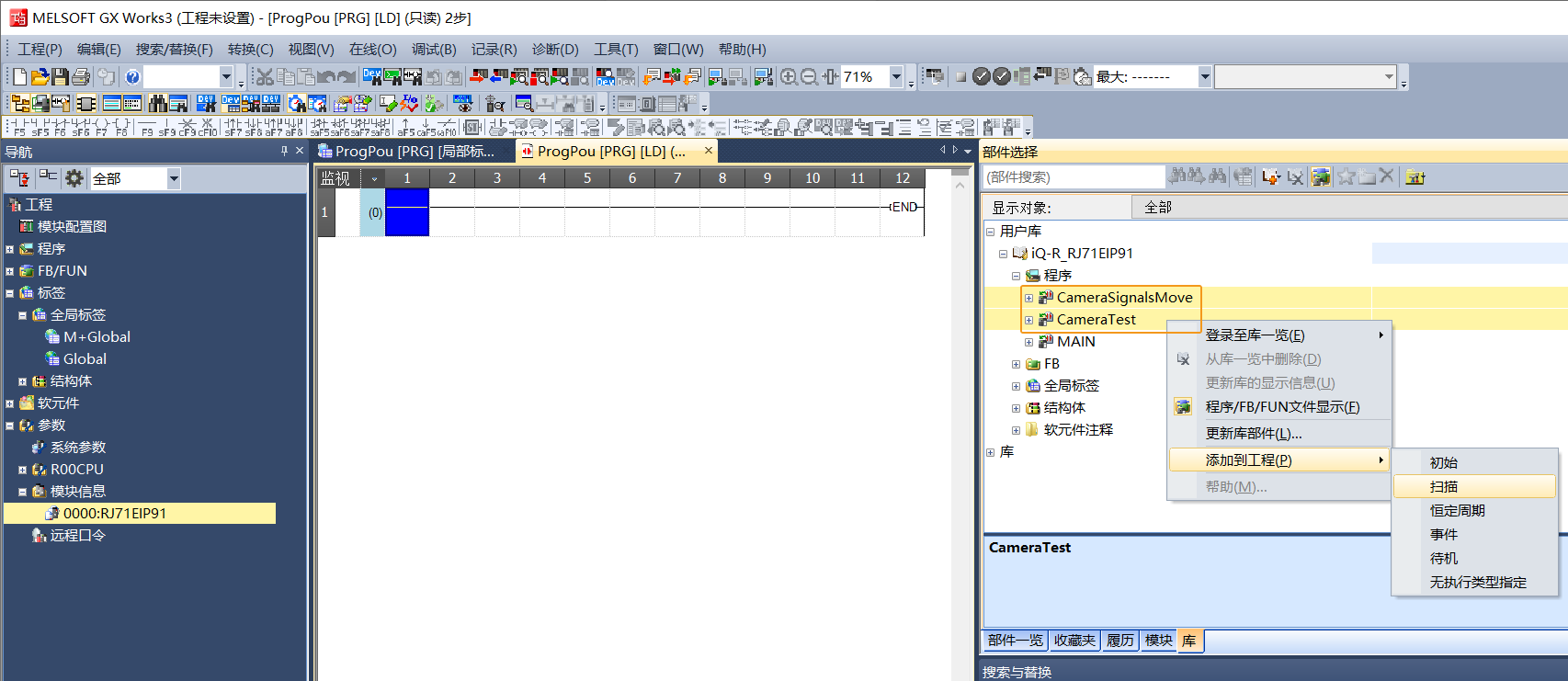Click the navigation window tree icon in toolbar
The image size is (1568, 681).
click(19, 104)
